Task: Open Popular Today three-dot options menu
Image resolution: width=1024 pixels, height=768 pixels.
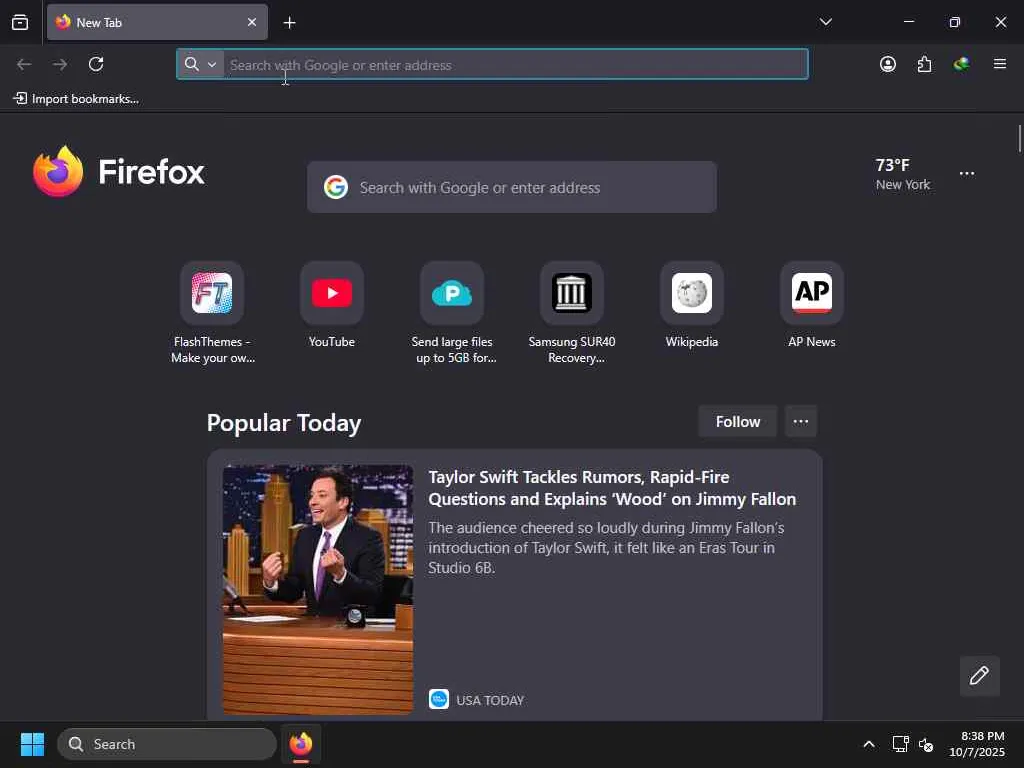Action: click(801, 422)
